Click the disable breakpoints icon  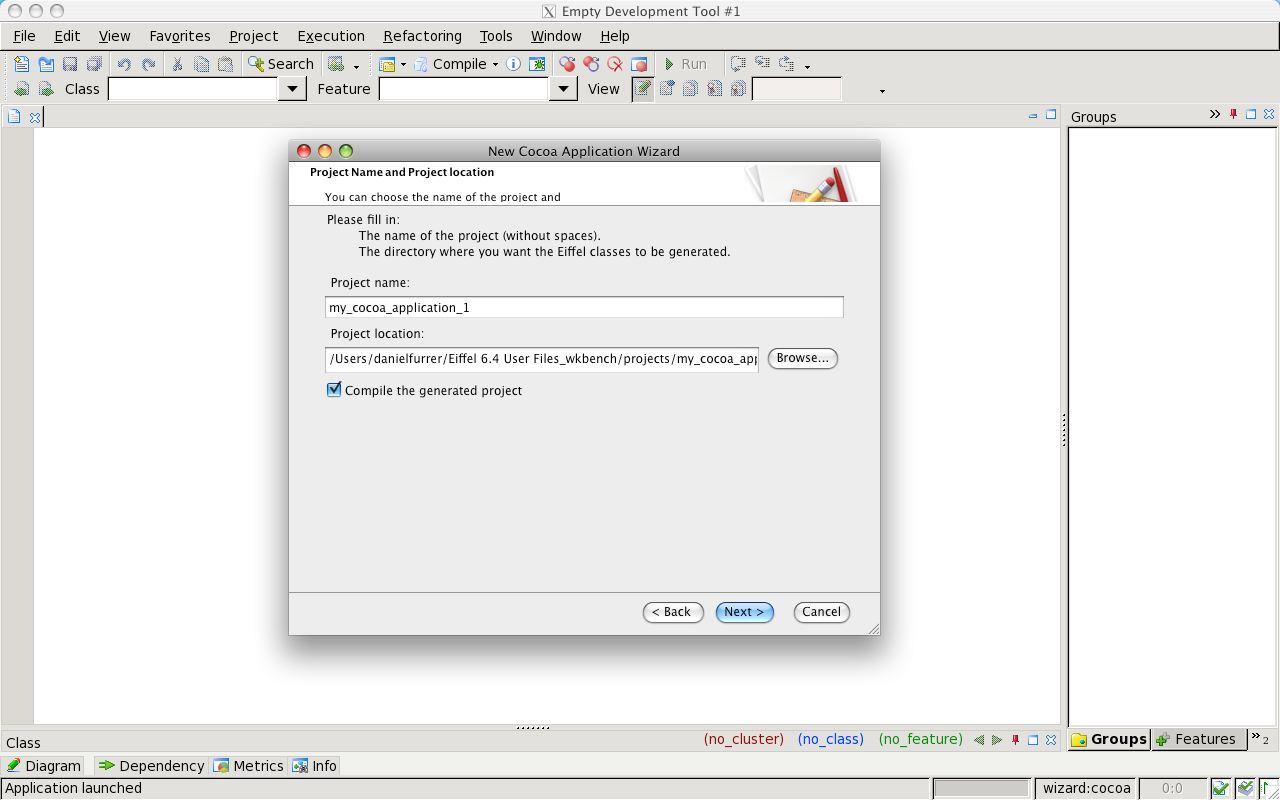591,64
